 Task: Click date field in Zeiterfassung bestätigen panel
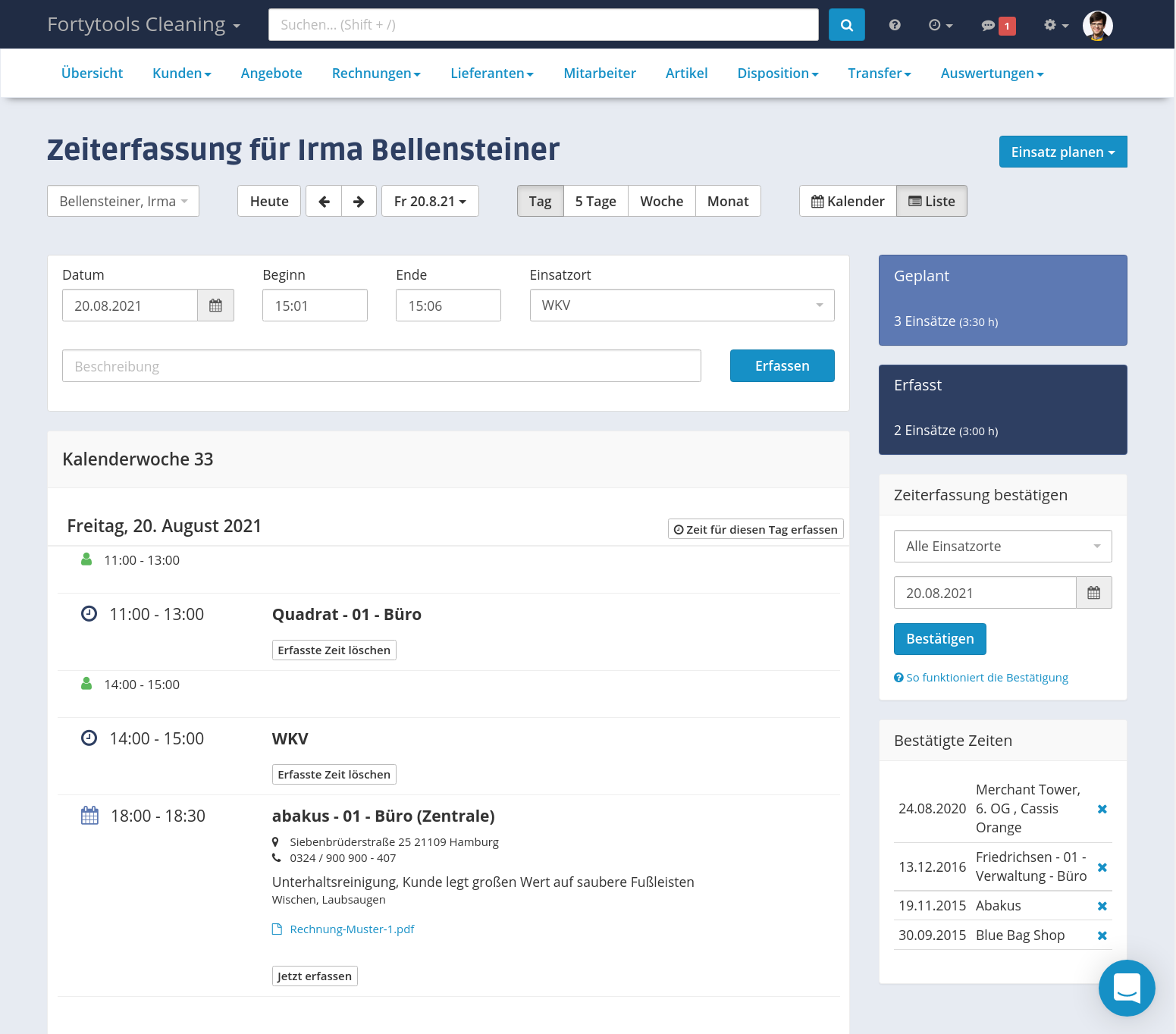click(x=985, y=593)
